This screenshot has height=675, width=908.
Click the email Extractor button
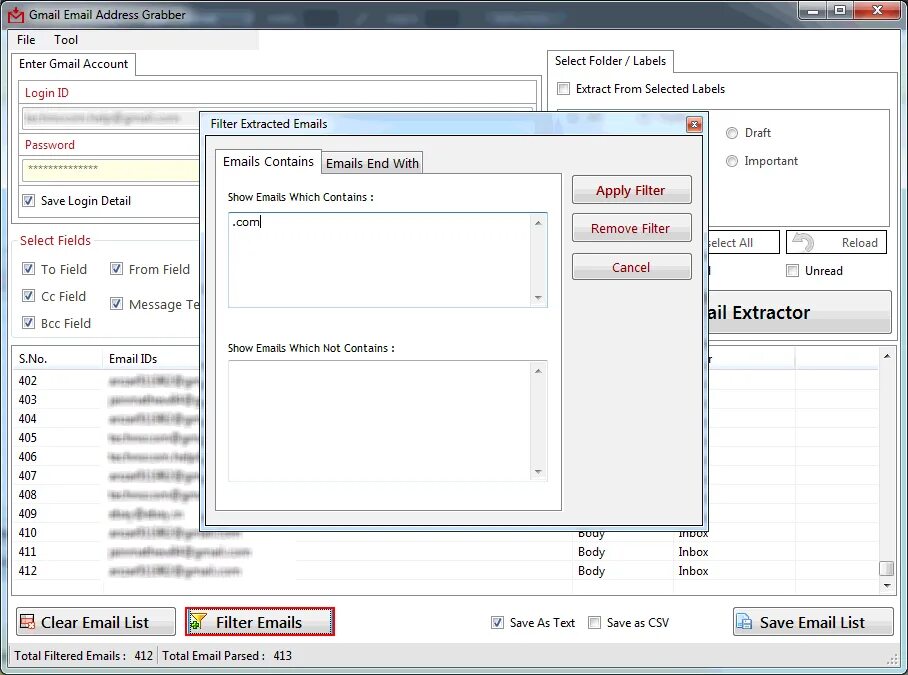[799, 313]
